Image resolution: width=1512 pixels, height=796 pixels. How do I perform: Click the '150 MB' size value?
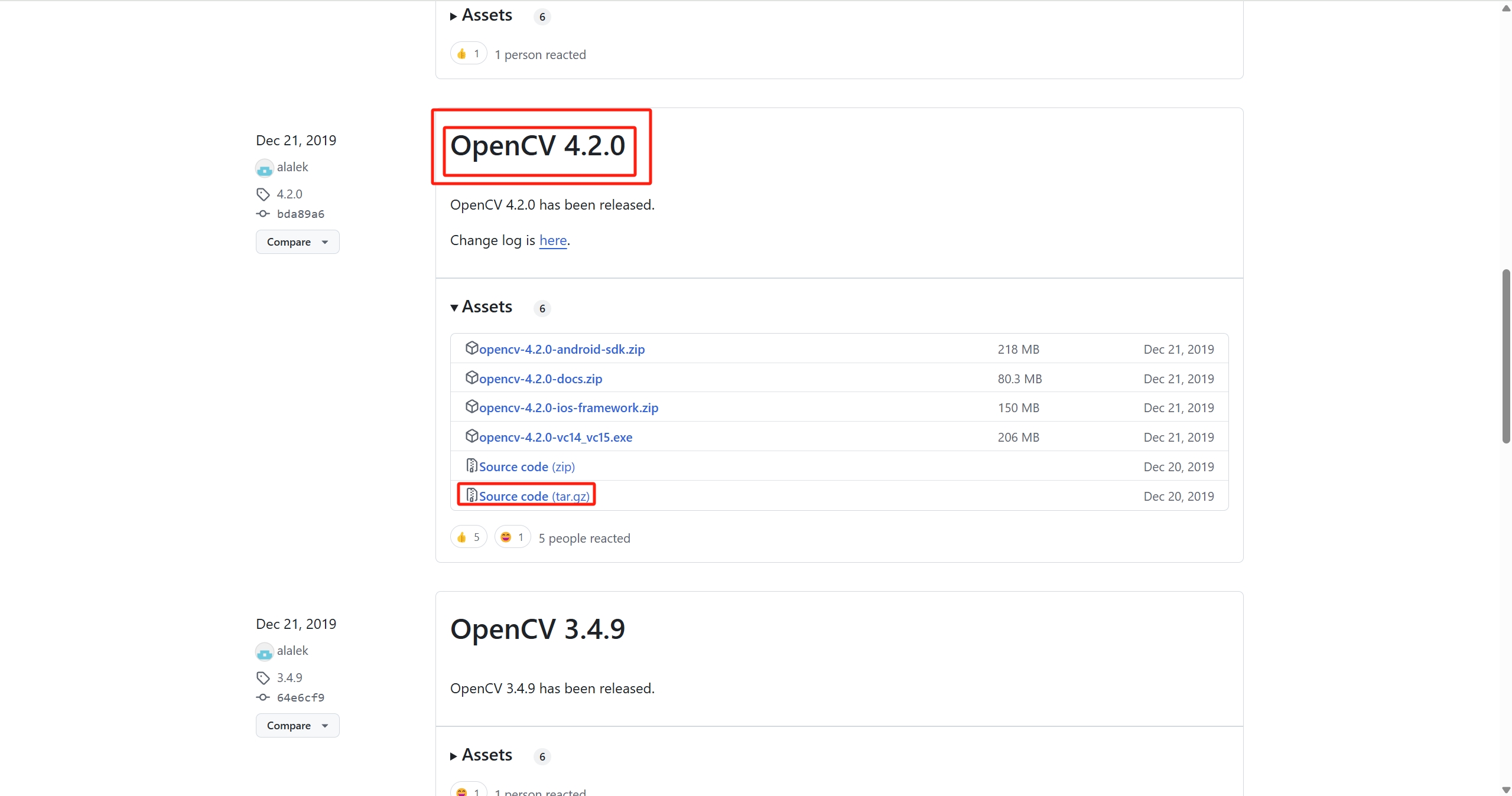point(1019,408)
